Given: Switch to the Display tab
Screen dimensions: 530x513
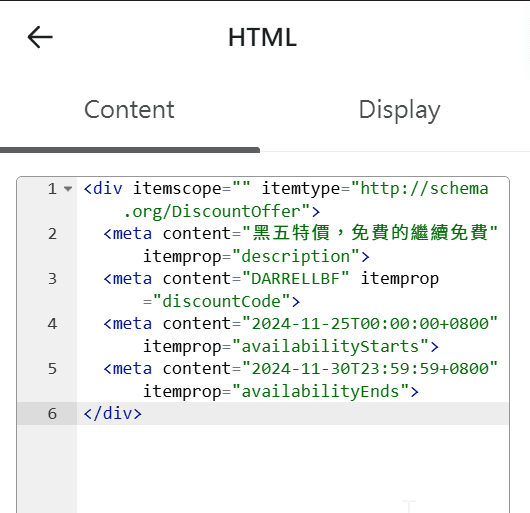Looking at the screenshot, I should pyautogui.click(x=399, y=110).
